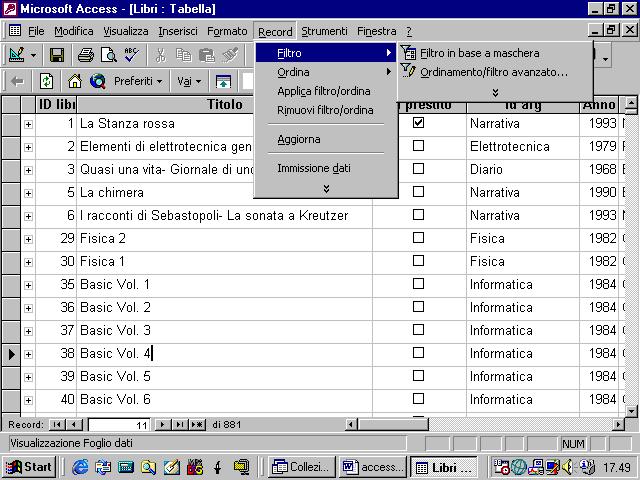This screenshot has height=480, width=640.
Task: Expand subdatasheet for La Stanza rossa
Action: [28, 124]
